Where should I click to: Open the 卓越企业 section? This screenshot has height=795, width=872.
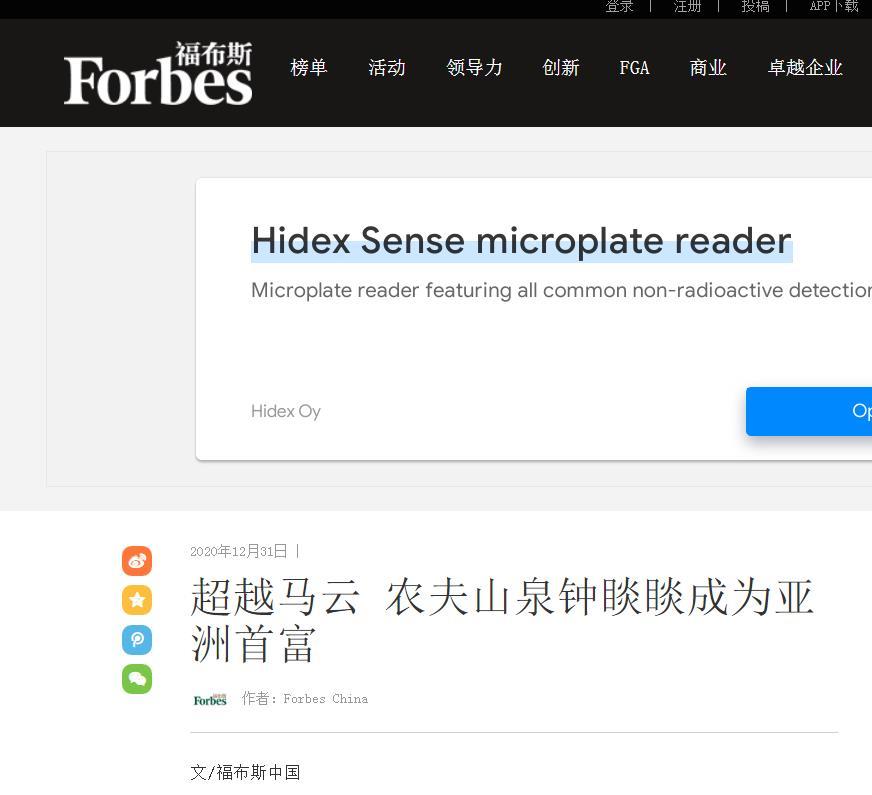pyautogui.click(x=805, y=68)
